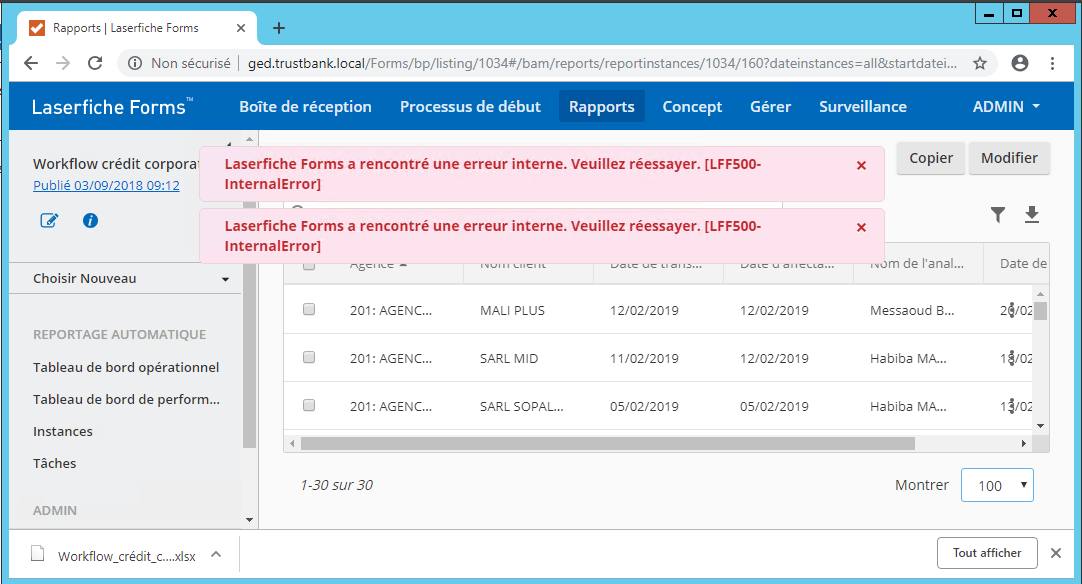Open the Gérer menu

(771, 107)
